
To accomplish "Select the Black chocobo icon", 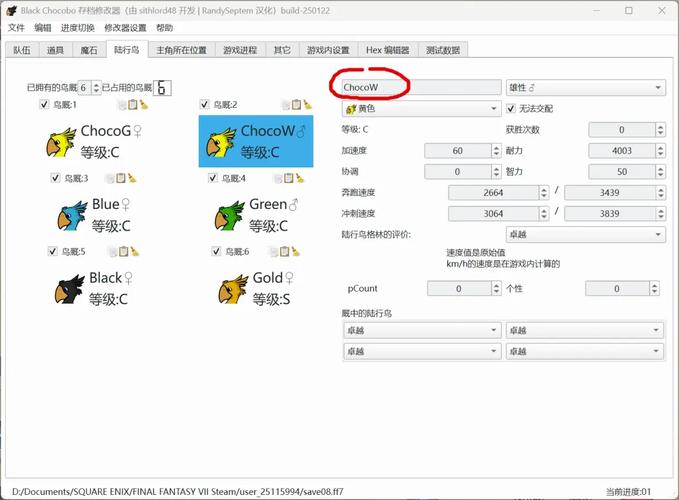I will point(69,289).
